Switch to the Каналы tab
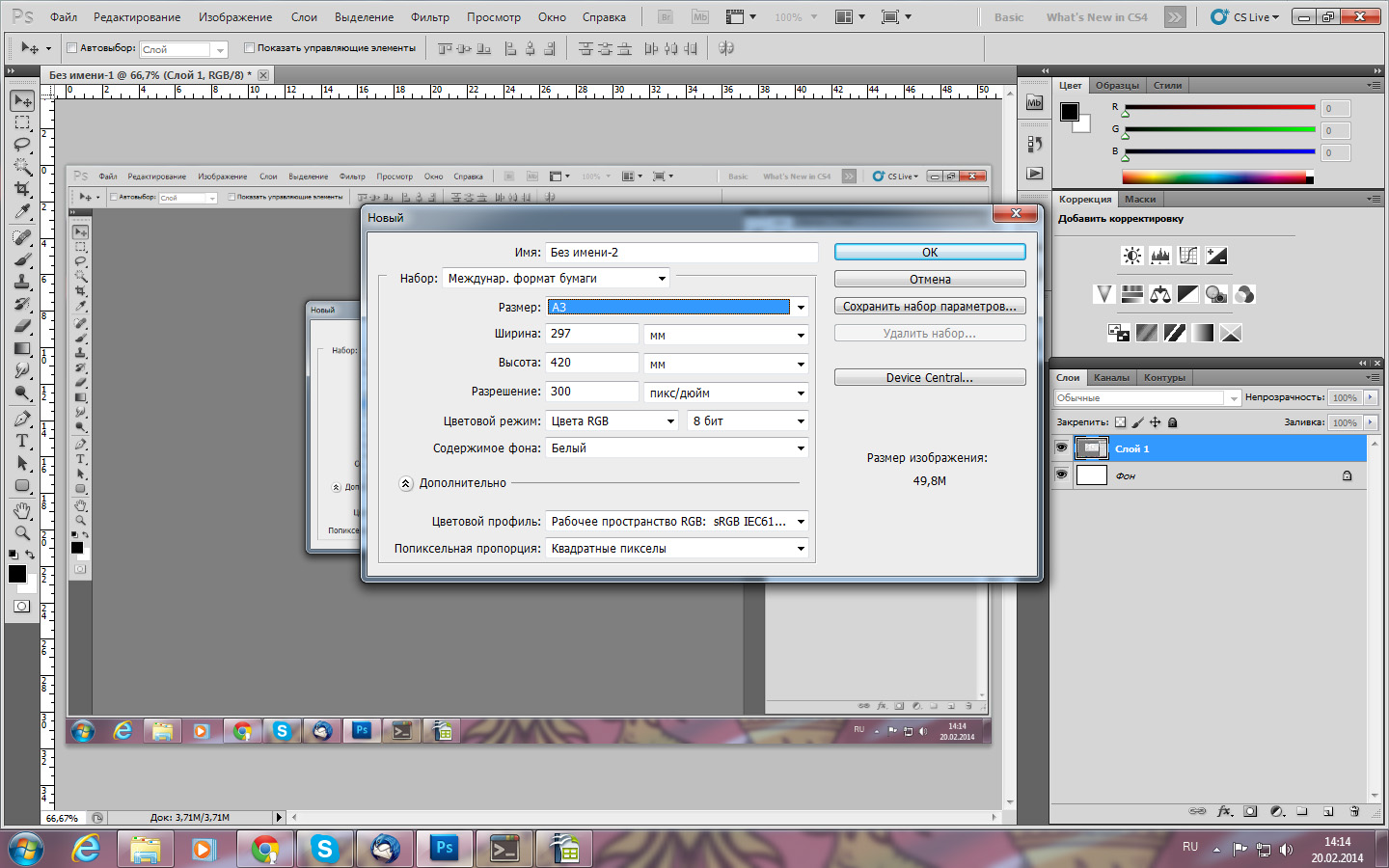 click(x=1111, y=377)
